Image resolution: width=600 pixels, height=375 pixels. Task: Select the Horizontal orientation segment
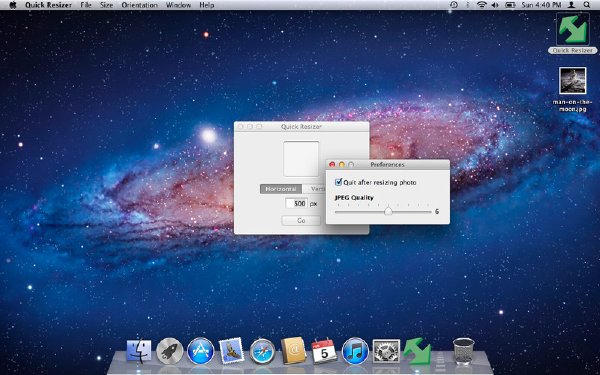[281, 189]
